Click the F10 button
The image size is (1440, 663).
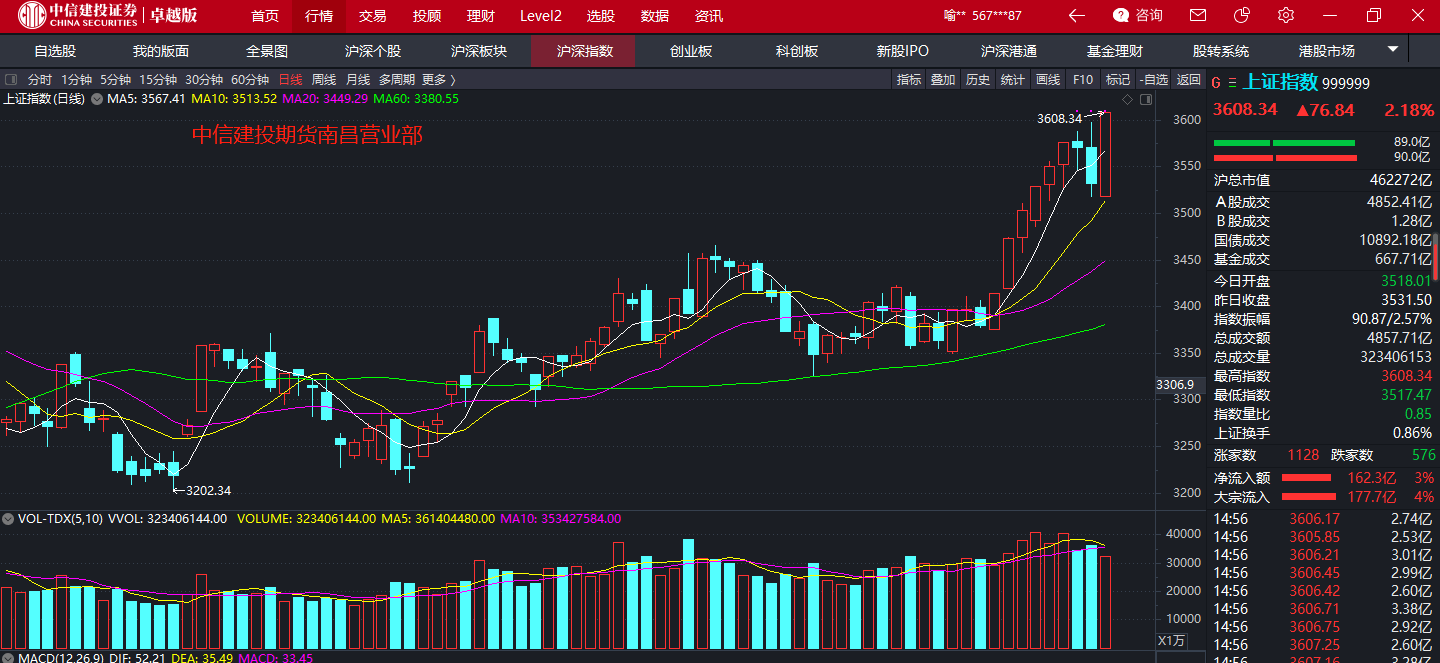click(x=1082, y=80)
